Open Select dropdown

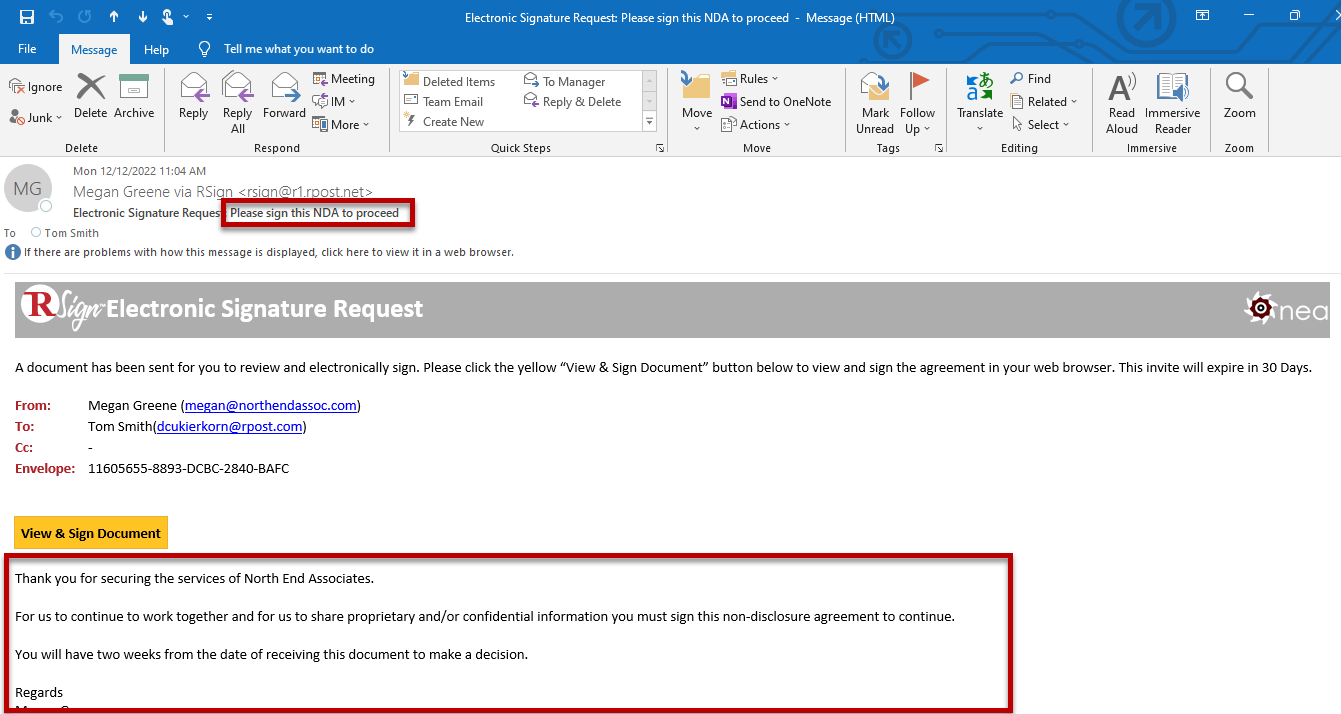(x=1039, y=125)
